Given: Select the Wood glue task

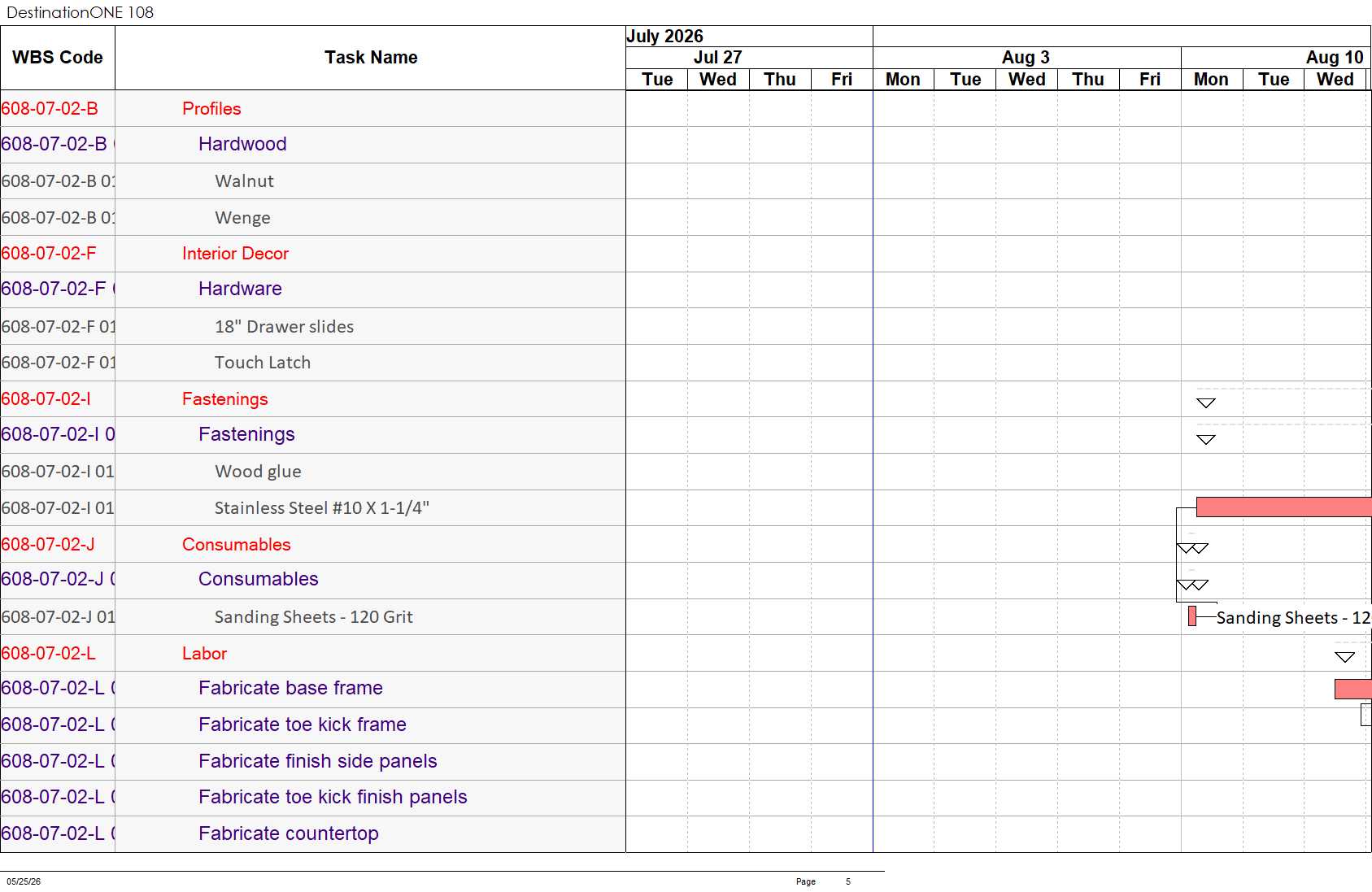Looking at the screenshot, I should pos(258,472).
